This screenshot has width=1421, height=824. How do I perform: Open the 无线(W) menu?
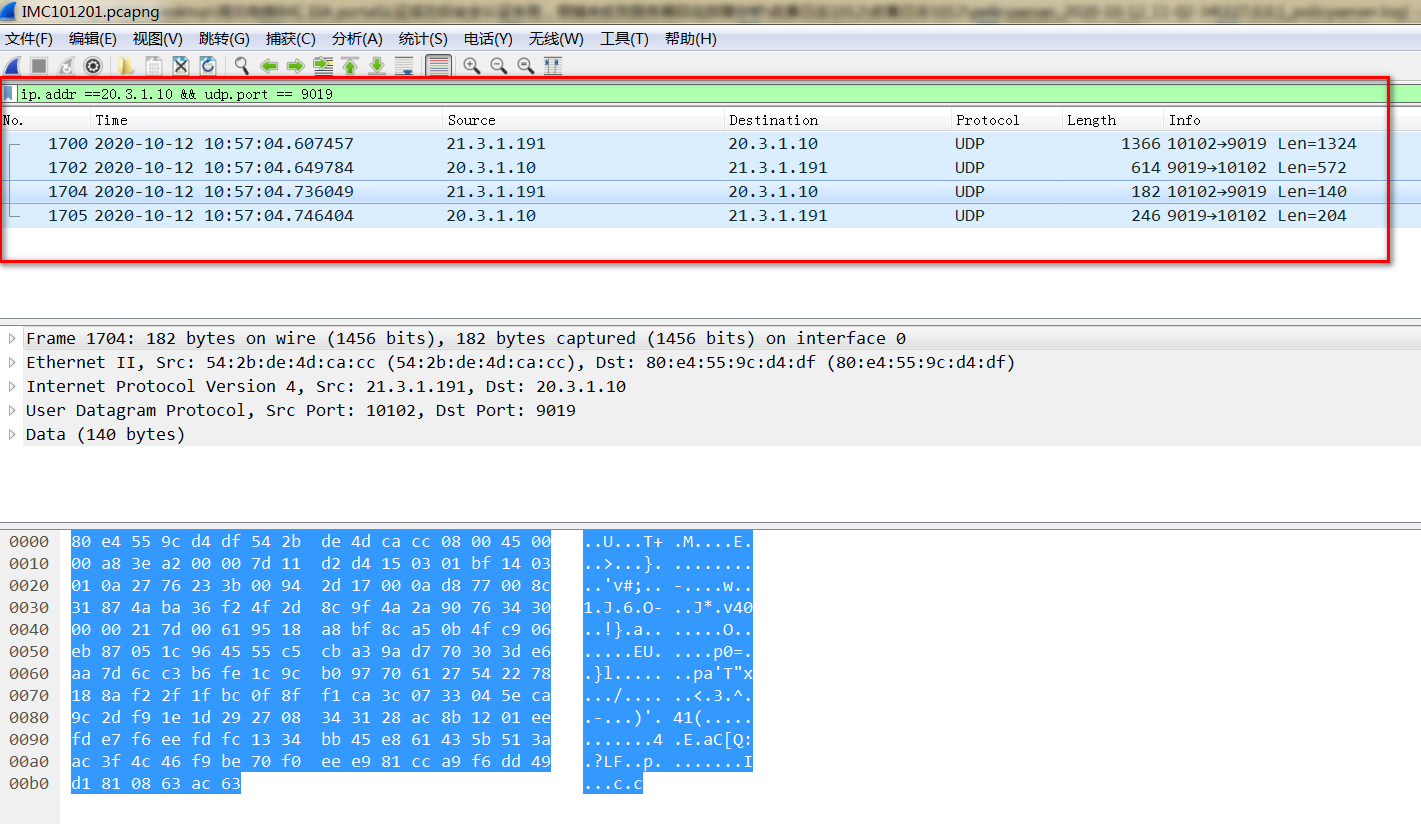556,39
